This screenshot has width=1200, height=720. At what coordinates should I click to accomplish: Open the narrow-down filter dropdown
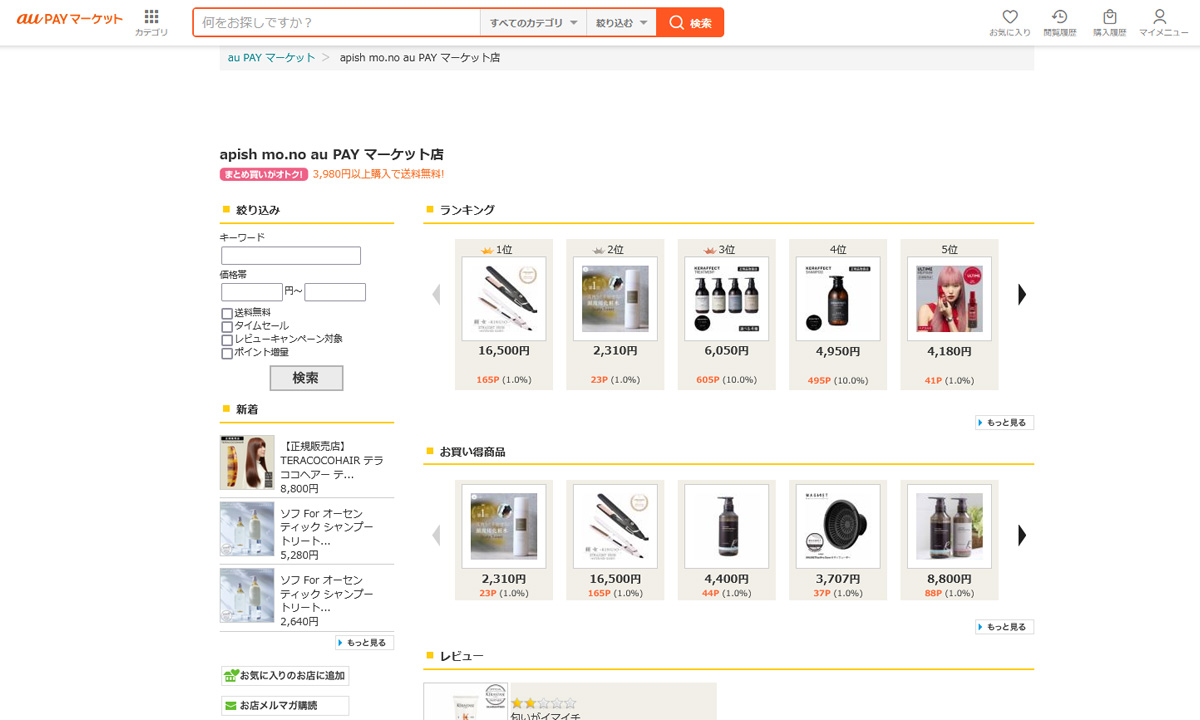(x=621, y=23)
